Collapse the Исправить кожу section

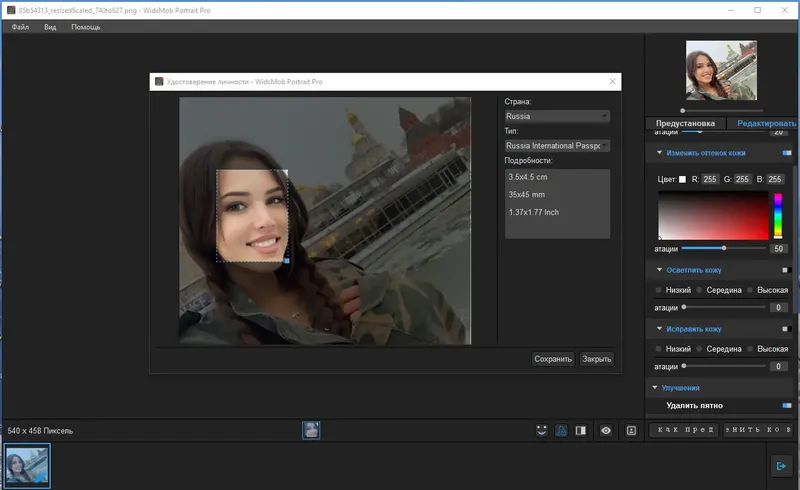[x=659, y=329]
